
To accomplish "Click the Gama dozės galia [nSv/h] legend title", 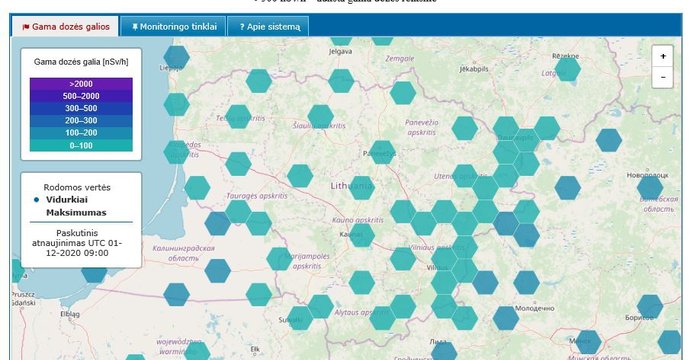I will [81, 62].
